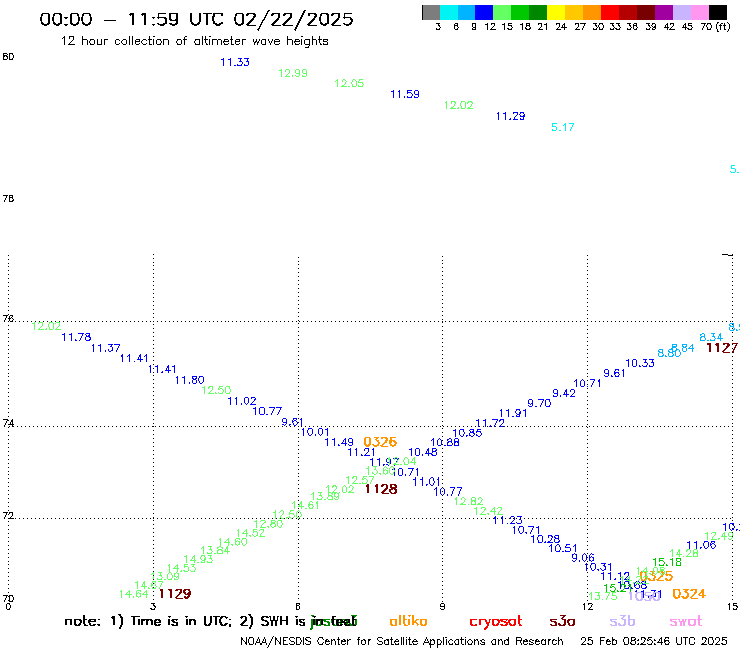Click the wave height value 10.01
The height and width of the screenshot is (650, 740).
pos(315,432)
